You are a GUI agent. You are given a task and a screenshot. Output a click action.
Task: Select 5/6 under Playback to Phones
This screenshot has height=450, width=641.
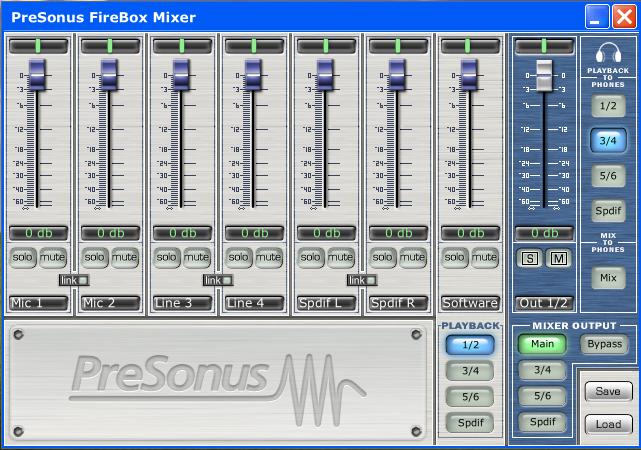pos(608,176)
